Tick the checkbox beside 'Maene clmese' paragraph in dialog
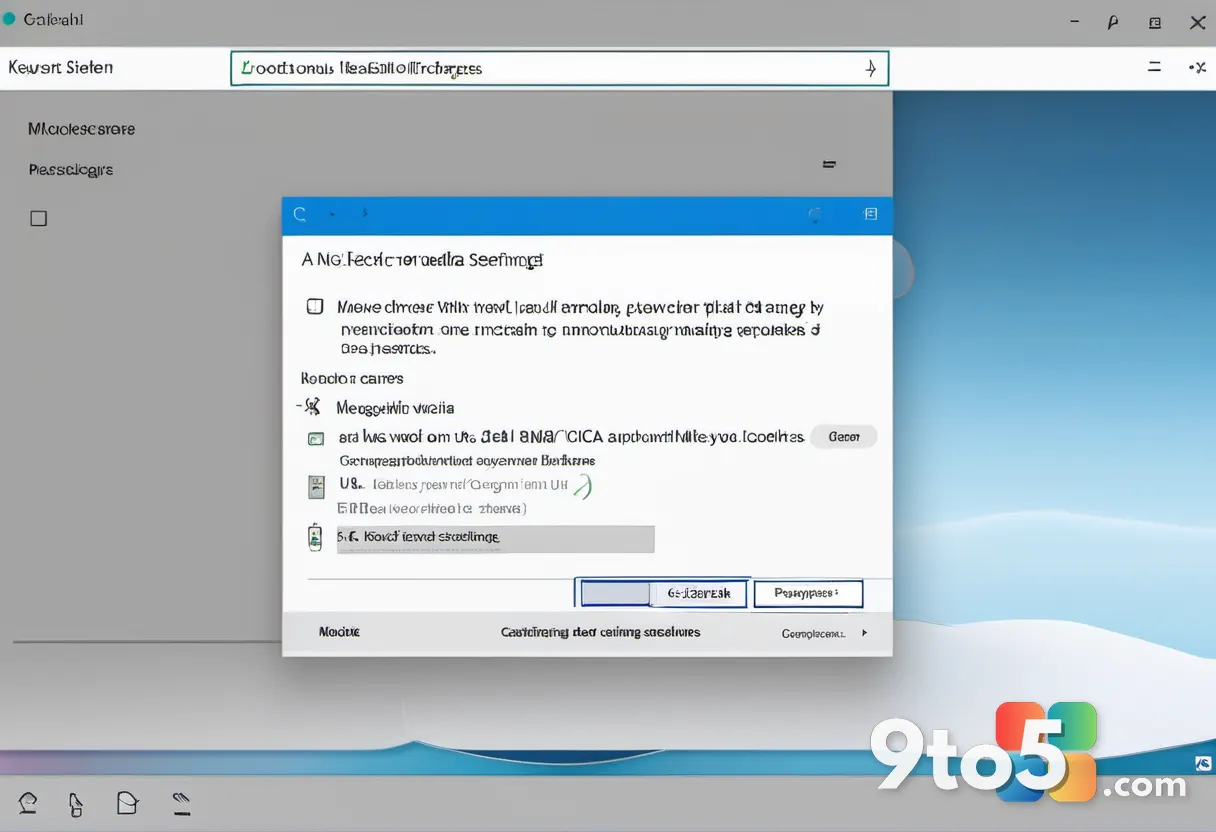The image size is (1216, 832). tap(314, 307)
